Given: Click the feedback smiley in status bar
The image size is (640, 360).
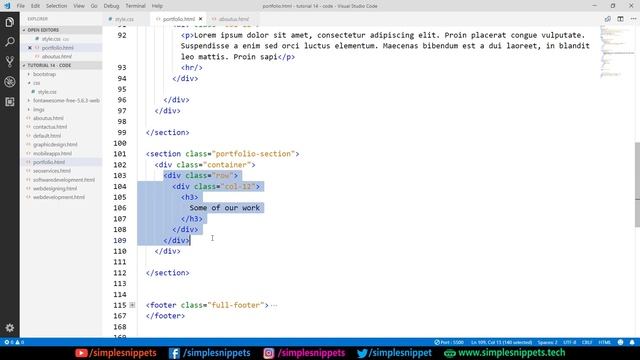Looking at the screenshot, I should coord(620,342).
